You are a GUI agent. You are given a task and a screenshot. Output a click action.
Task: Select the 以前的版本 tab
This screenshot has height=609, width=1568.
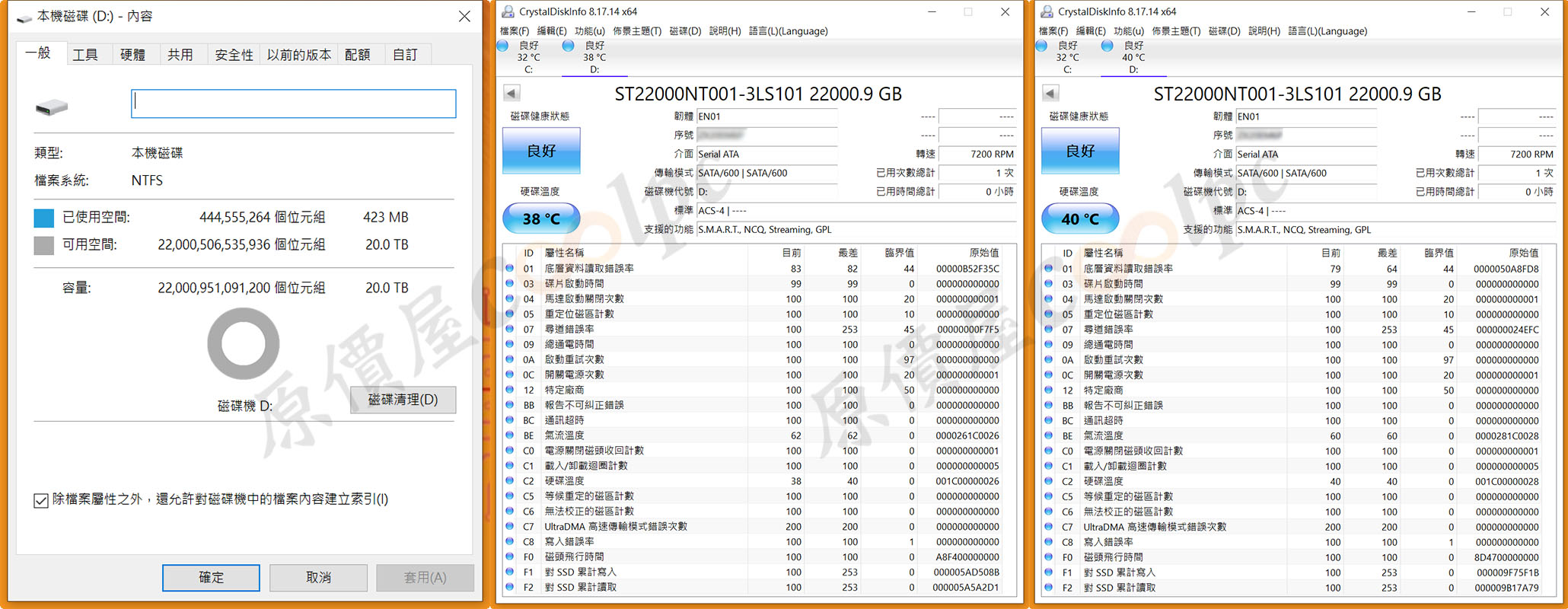coord(299,55)
